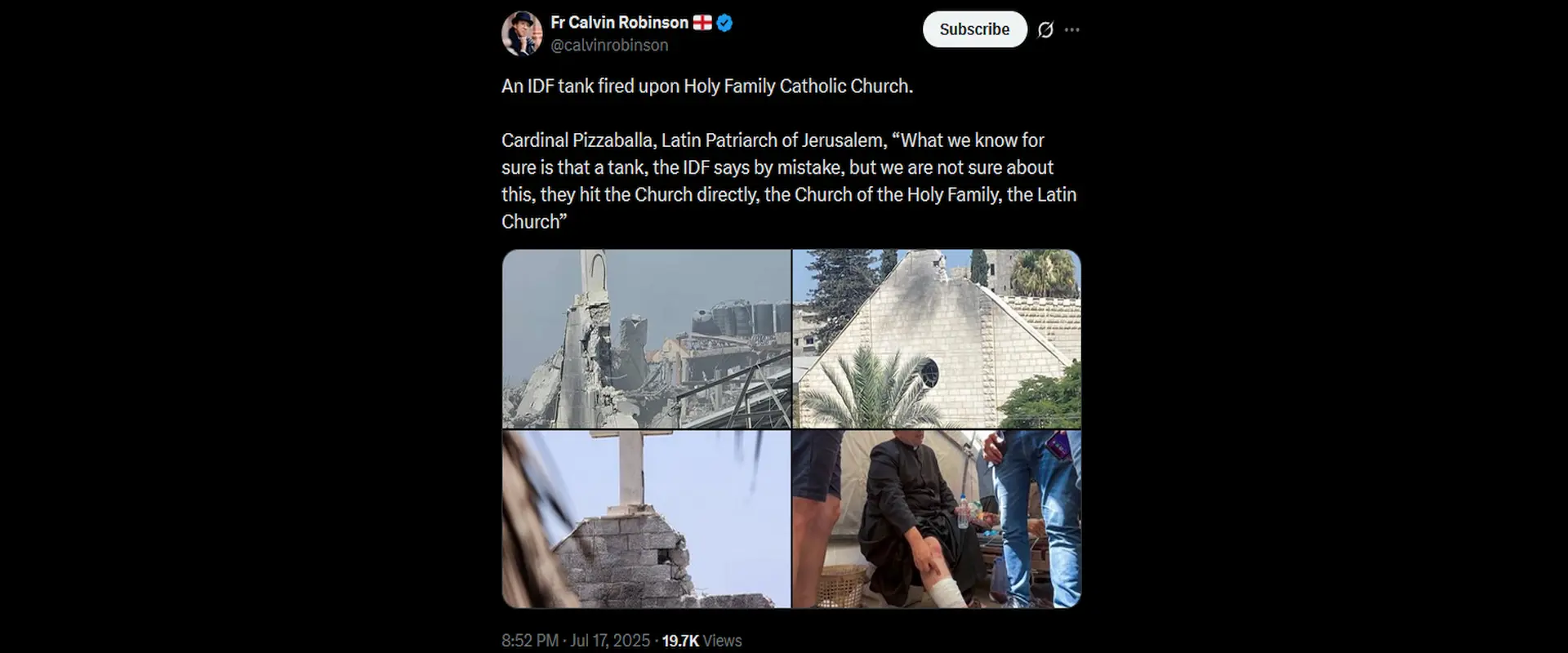Screen dimensions: 1568x653
Task: Open the three-dot more options menu
Action: pyautogui.click(x=1072, y=30)
